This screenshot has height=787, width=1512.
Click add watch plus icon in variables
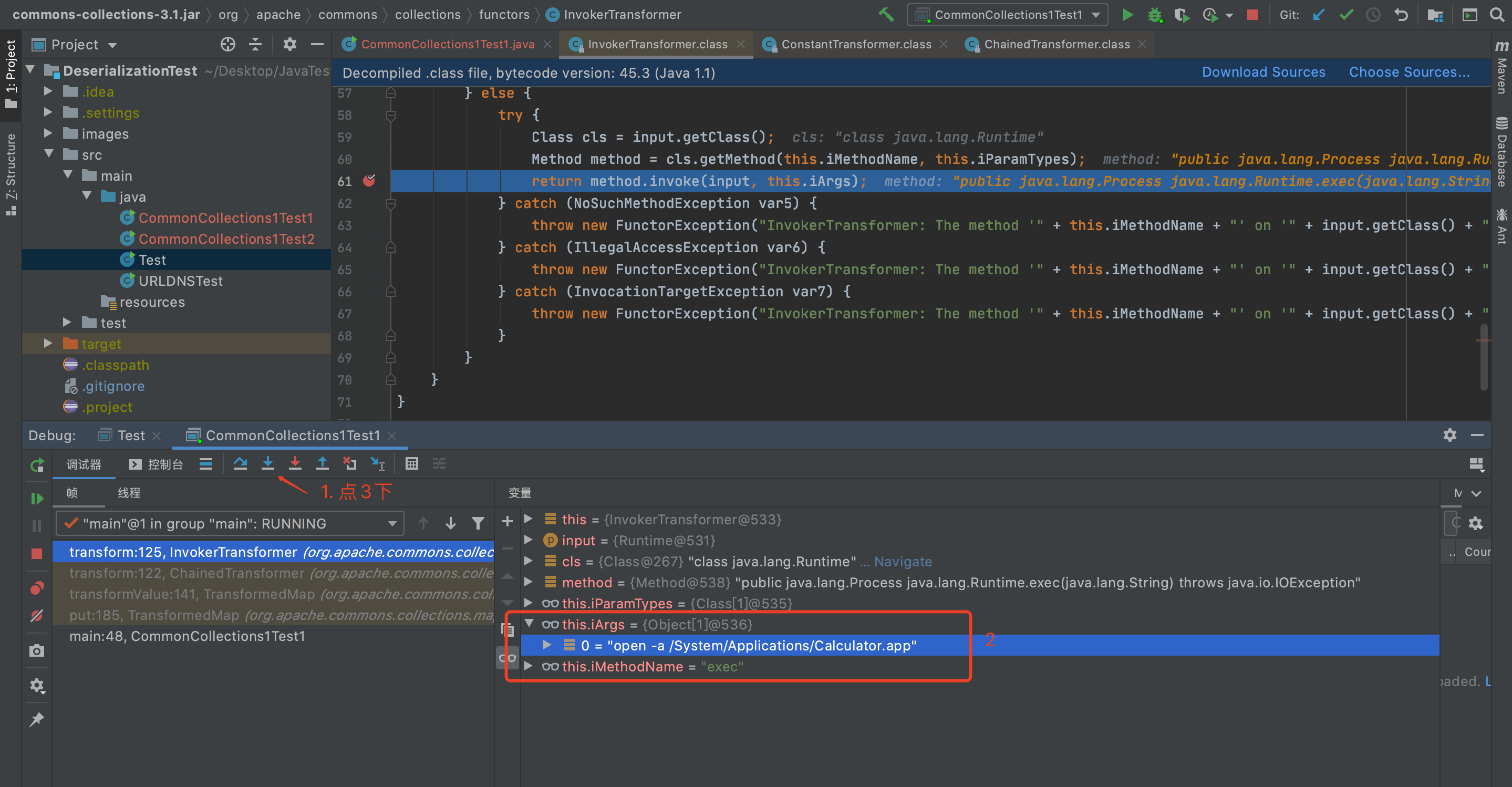coord(507,521)
